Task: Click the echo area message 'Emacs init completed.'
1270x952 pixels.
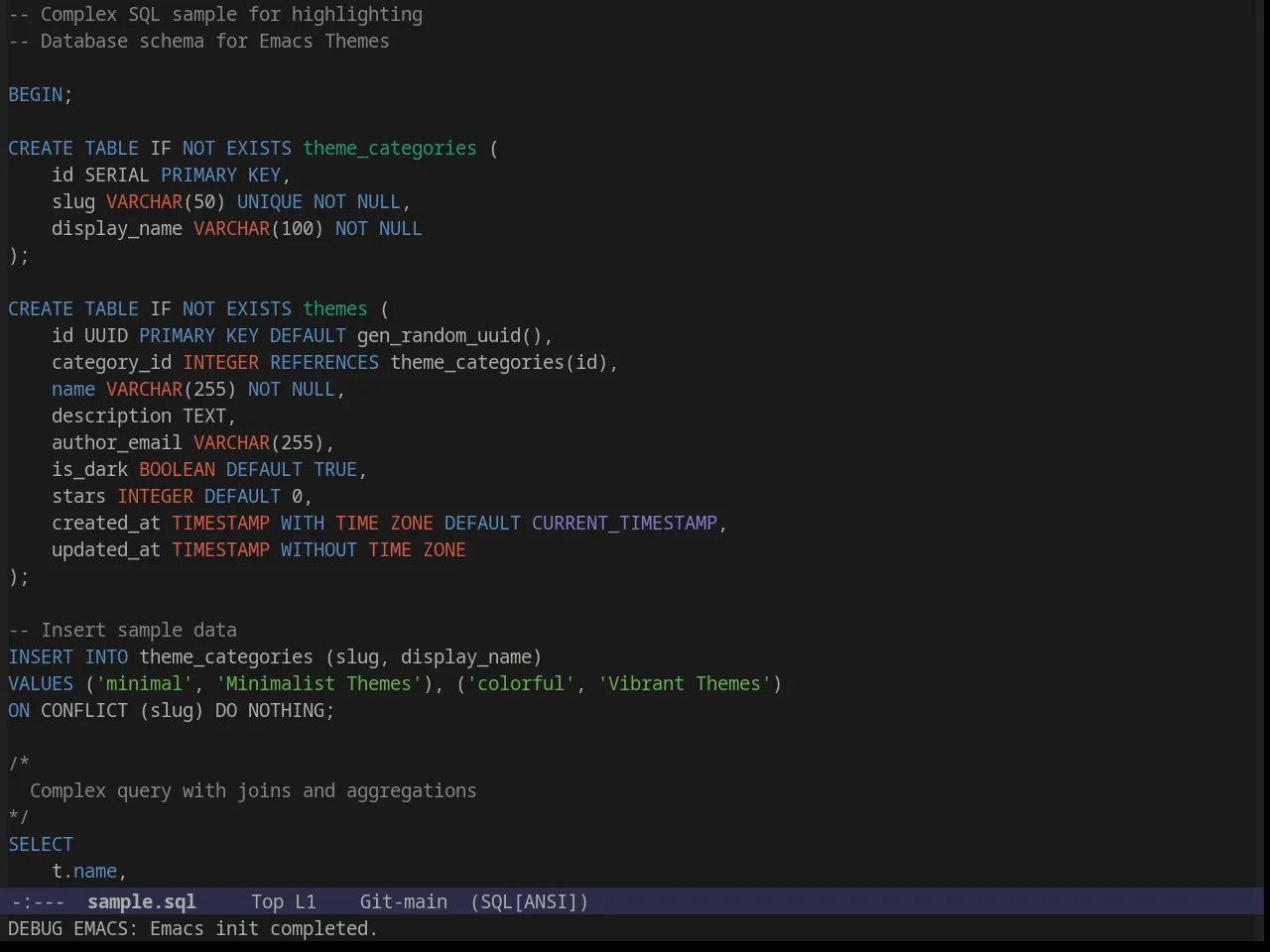Action: point(264,928)
